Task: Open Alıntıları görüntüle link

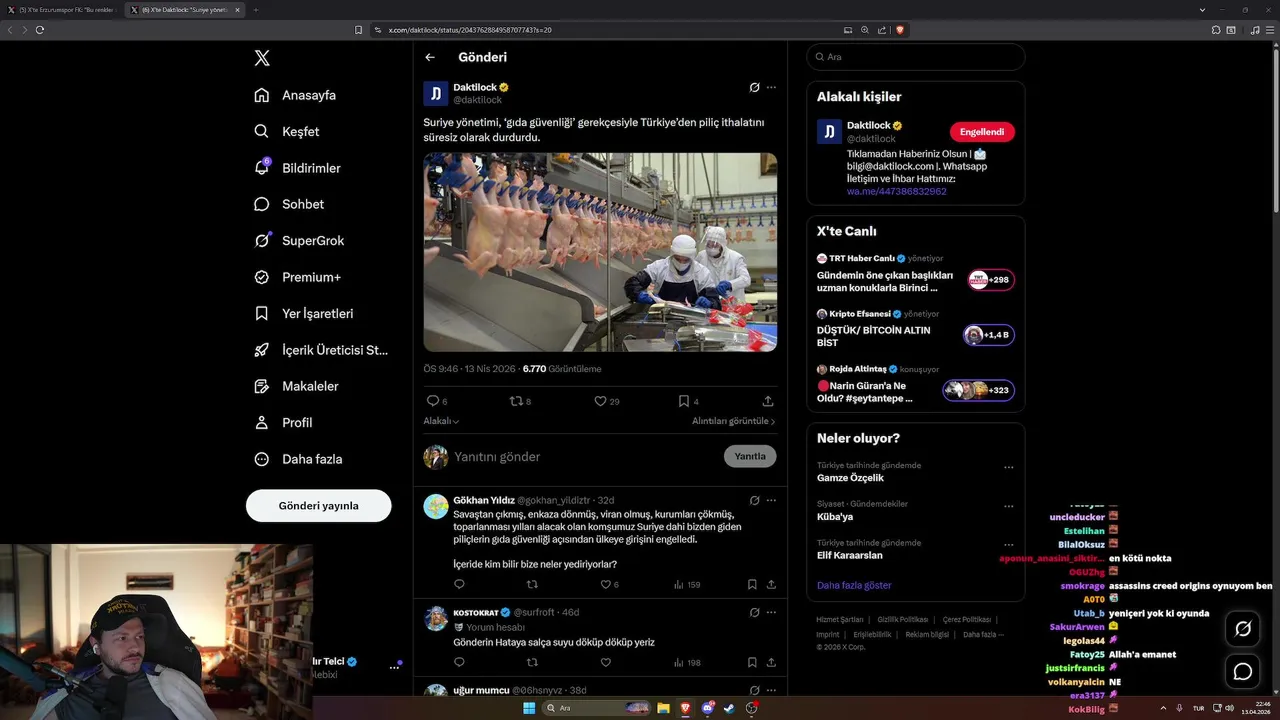Action: (734, 421)
